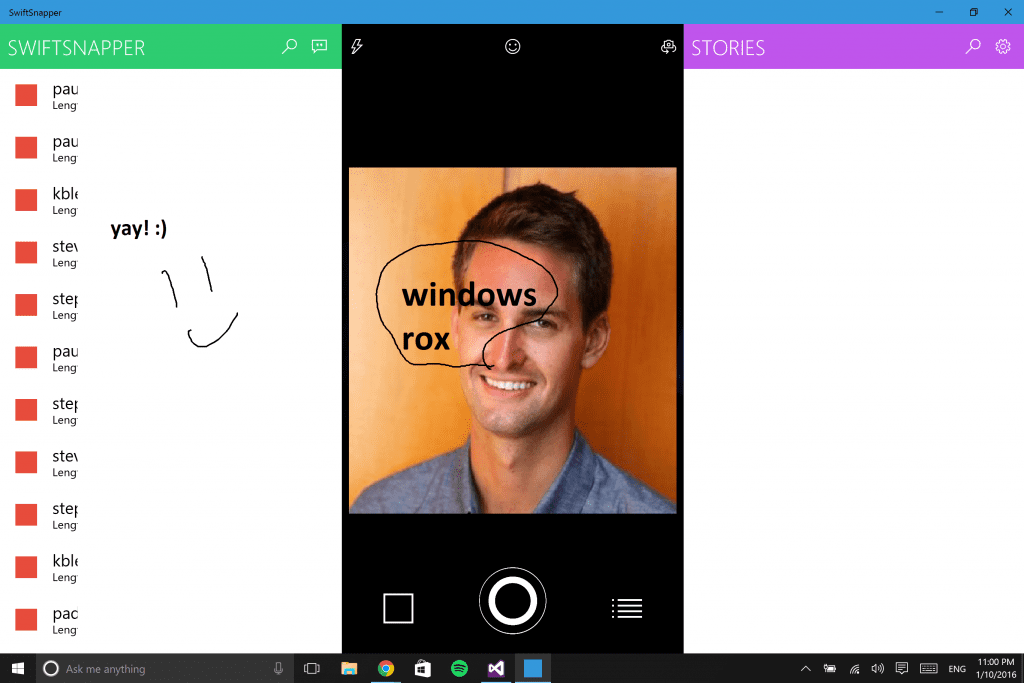Open the Windows Start menu

pyautogui.click(x=18, y=669)
